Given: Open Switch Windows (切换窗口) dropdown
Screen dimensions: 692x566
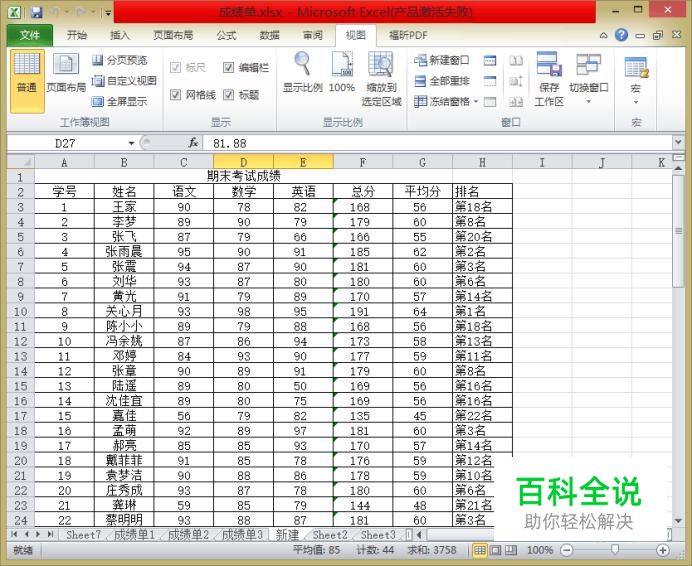Looking at the screenshot, I should [589, 79].
